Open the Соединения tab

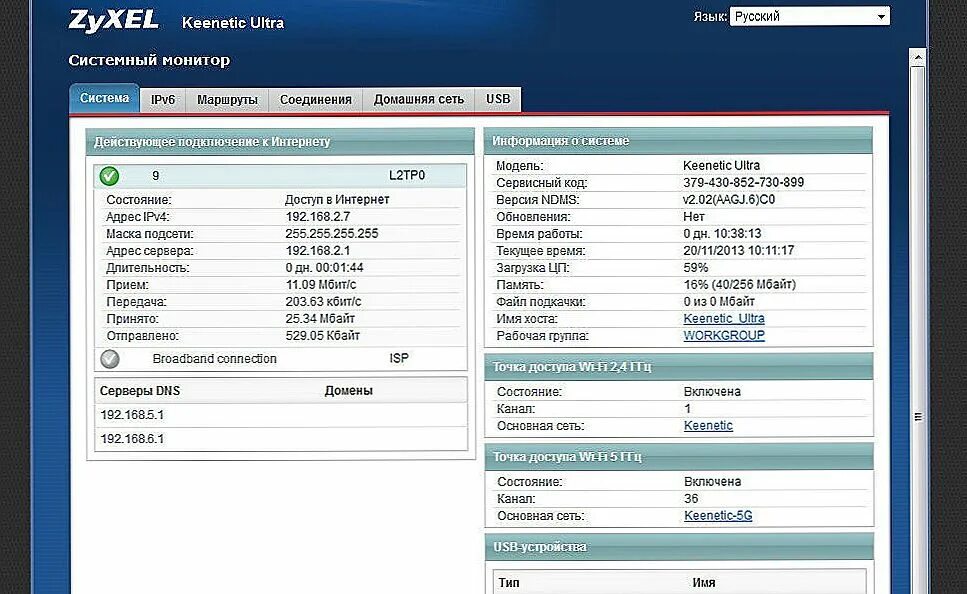315,99
